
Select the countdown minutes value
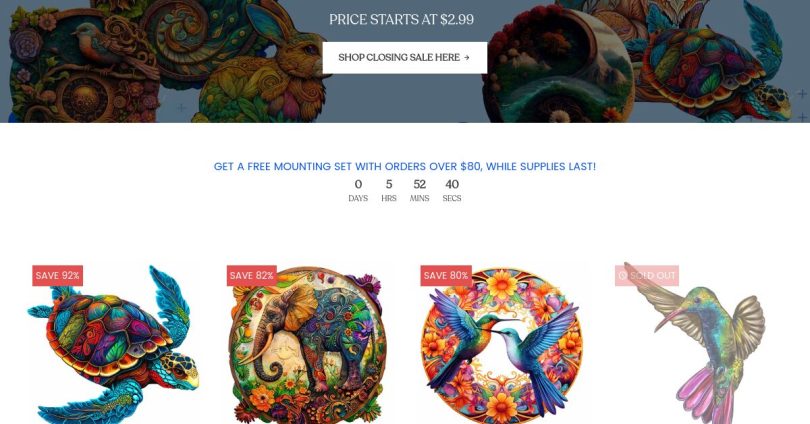(419, 184)
